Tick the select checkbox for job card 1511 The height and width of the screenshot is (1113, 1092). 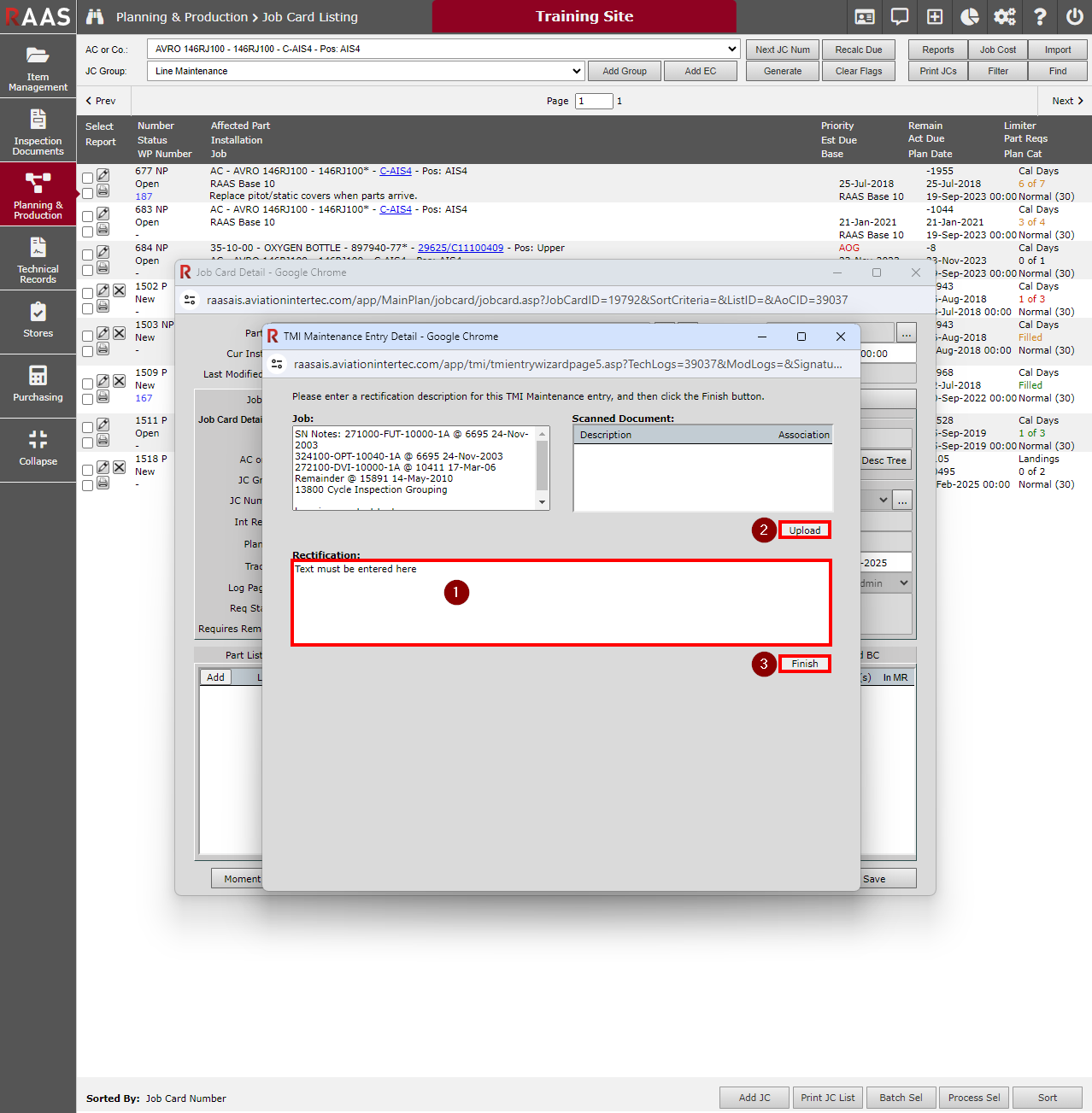point(87,428)
